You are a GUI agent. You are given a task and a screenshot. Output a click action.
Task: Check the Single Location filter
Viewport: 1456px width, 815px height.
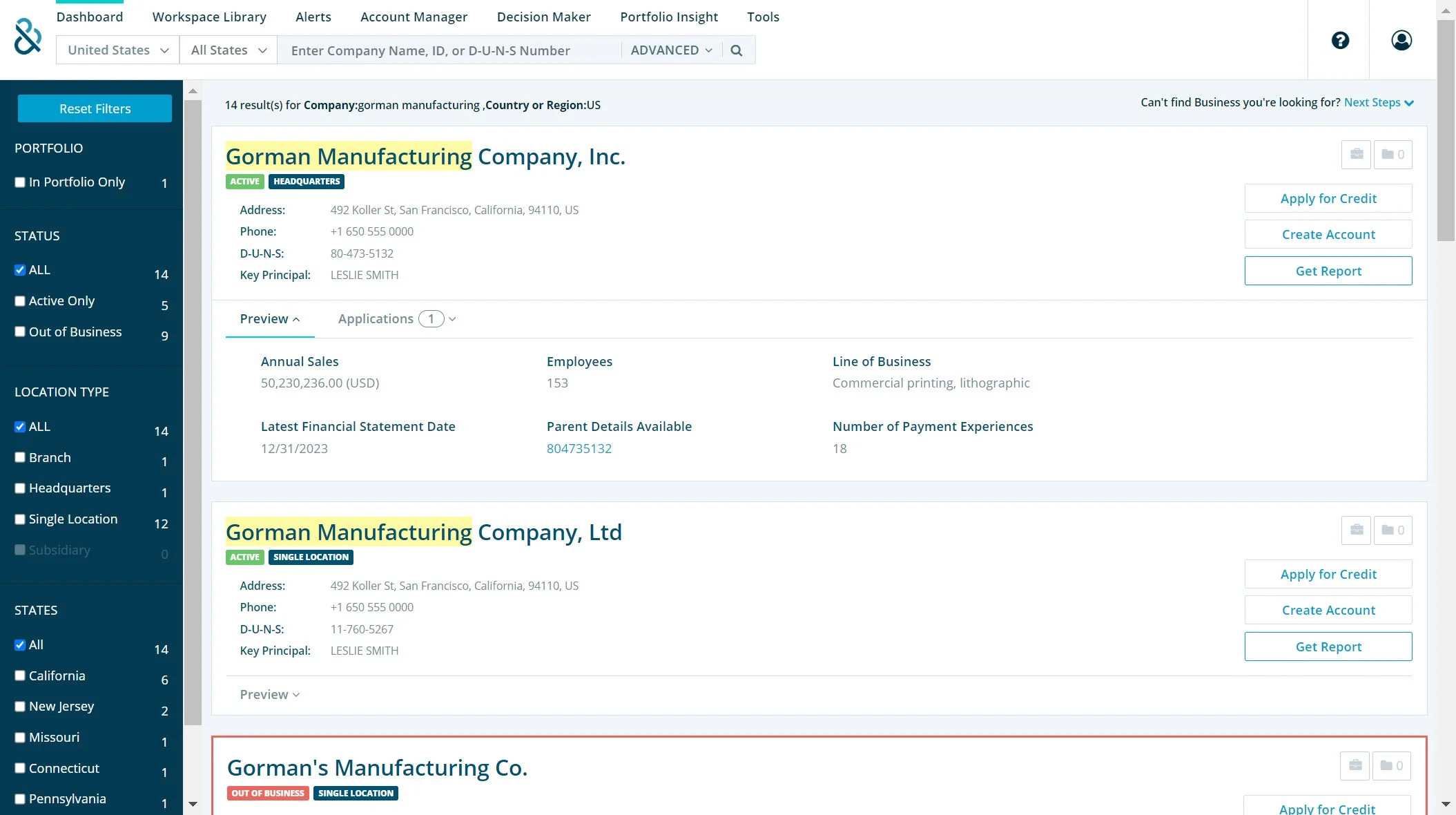(20, 519)
